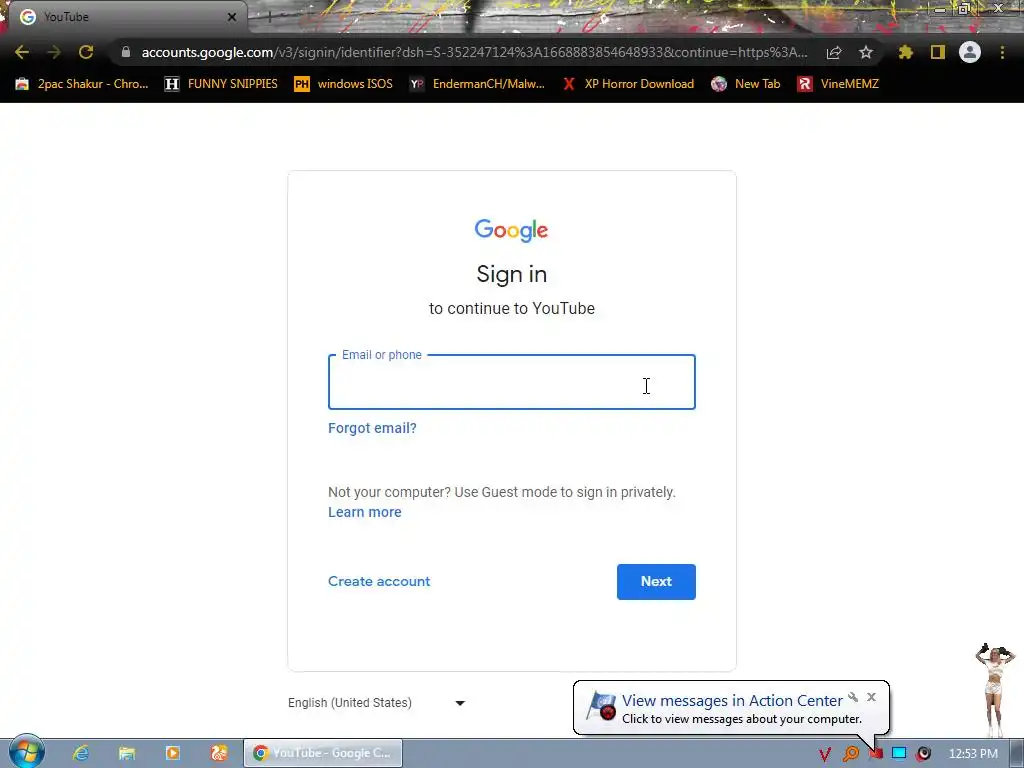Open the windows ISOS bookmark
Image resolution: width=1024 pixels, height=768 pixels.
coord(344,84)
